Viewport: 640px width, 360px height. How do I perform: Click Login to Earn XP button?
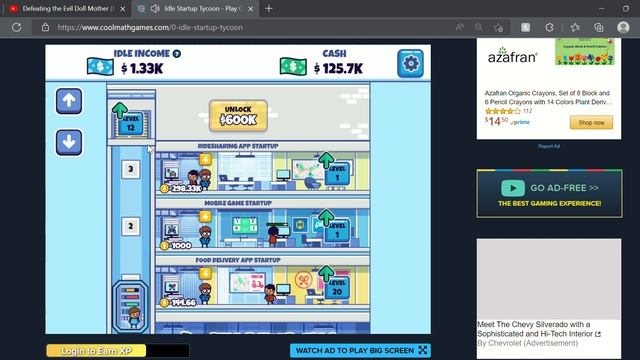[x=96, y=351]
